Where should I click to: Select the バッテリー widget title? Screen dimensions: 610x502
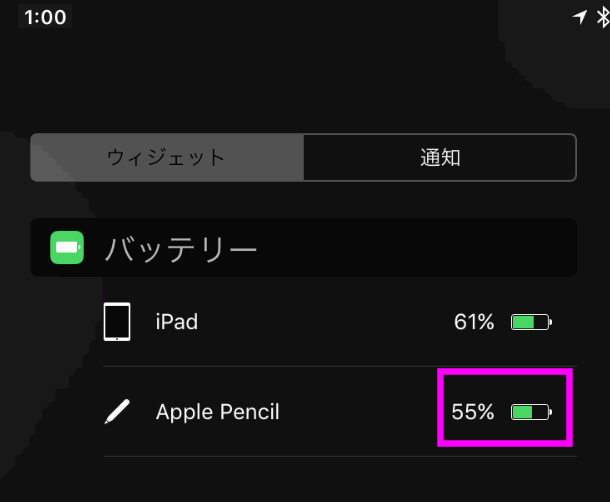[181, 248]
